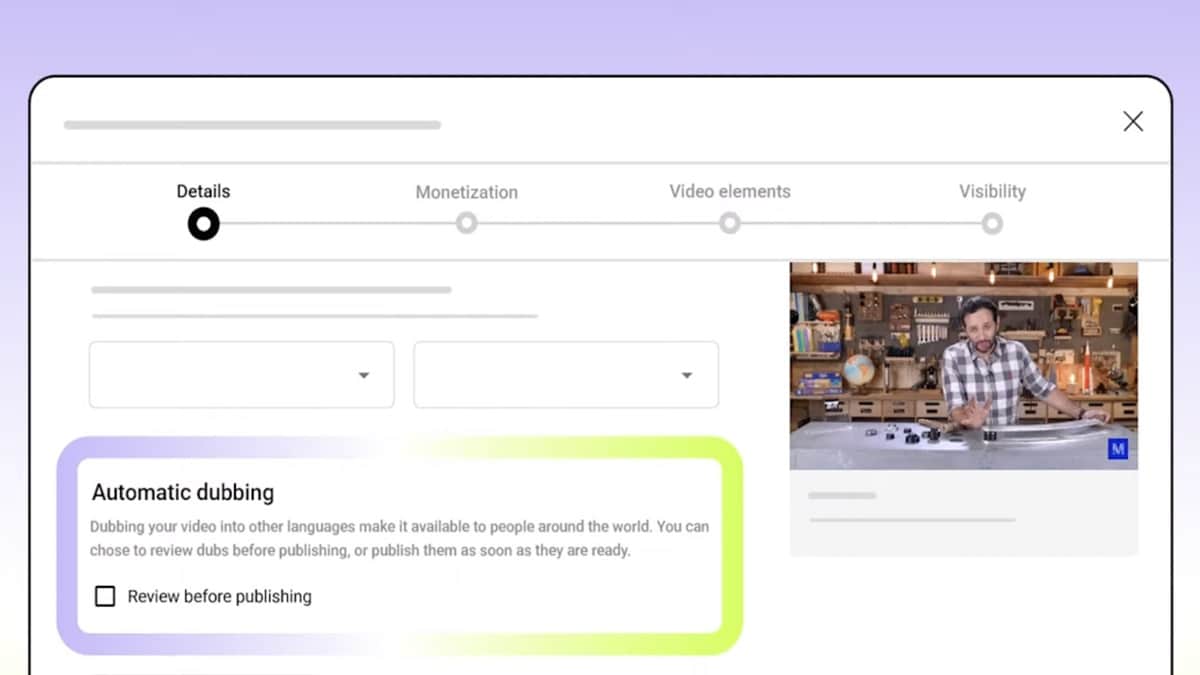The height and width of the screenshot is (675, 1200).
Task: Open the Visibility tab label
Action: tap(992, 191)
